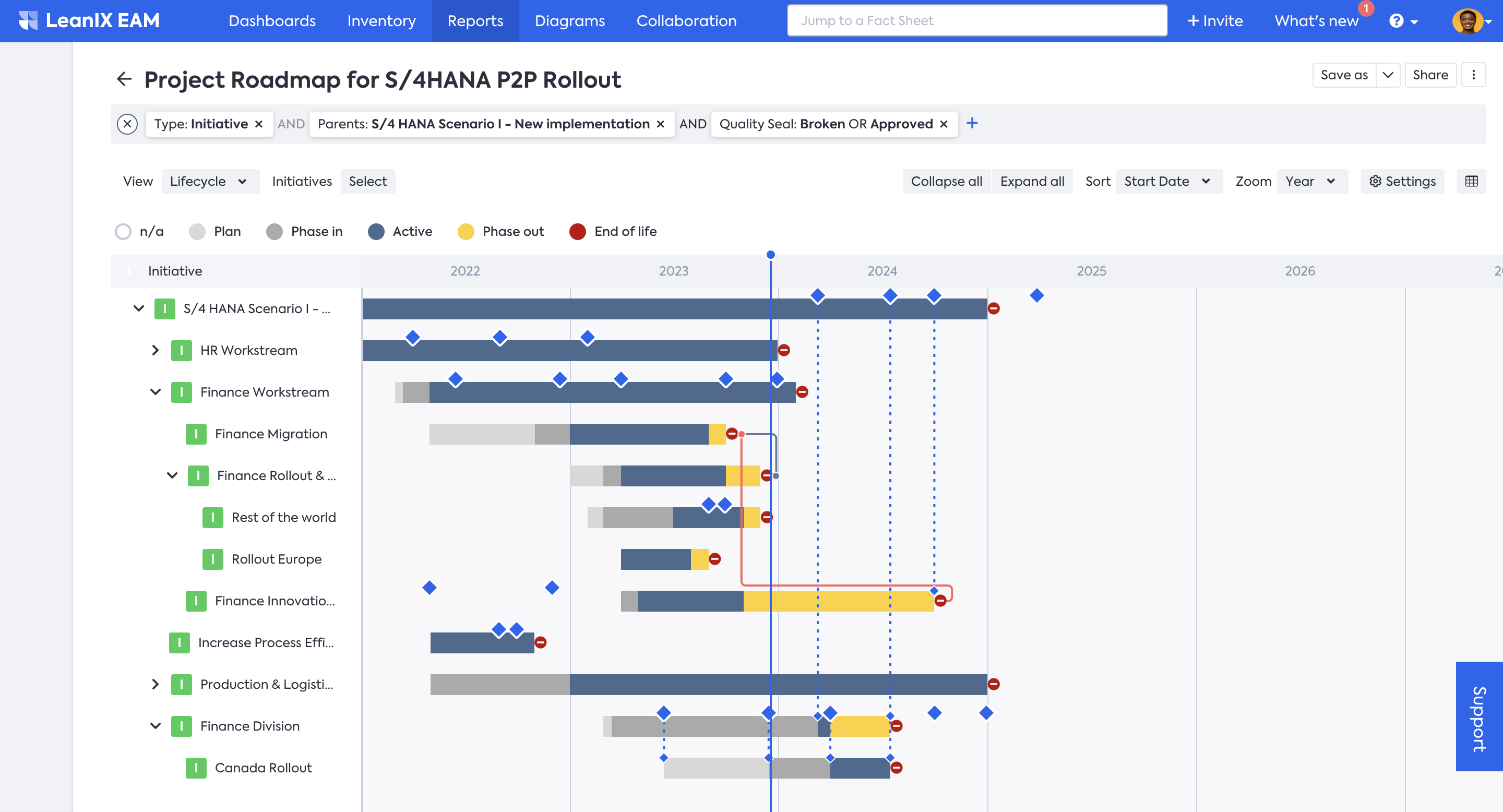The width and height of the screenshot is (1503, 812).
Task: Toggle the Phase in lifecycle legend
Action: [304, 232]
